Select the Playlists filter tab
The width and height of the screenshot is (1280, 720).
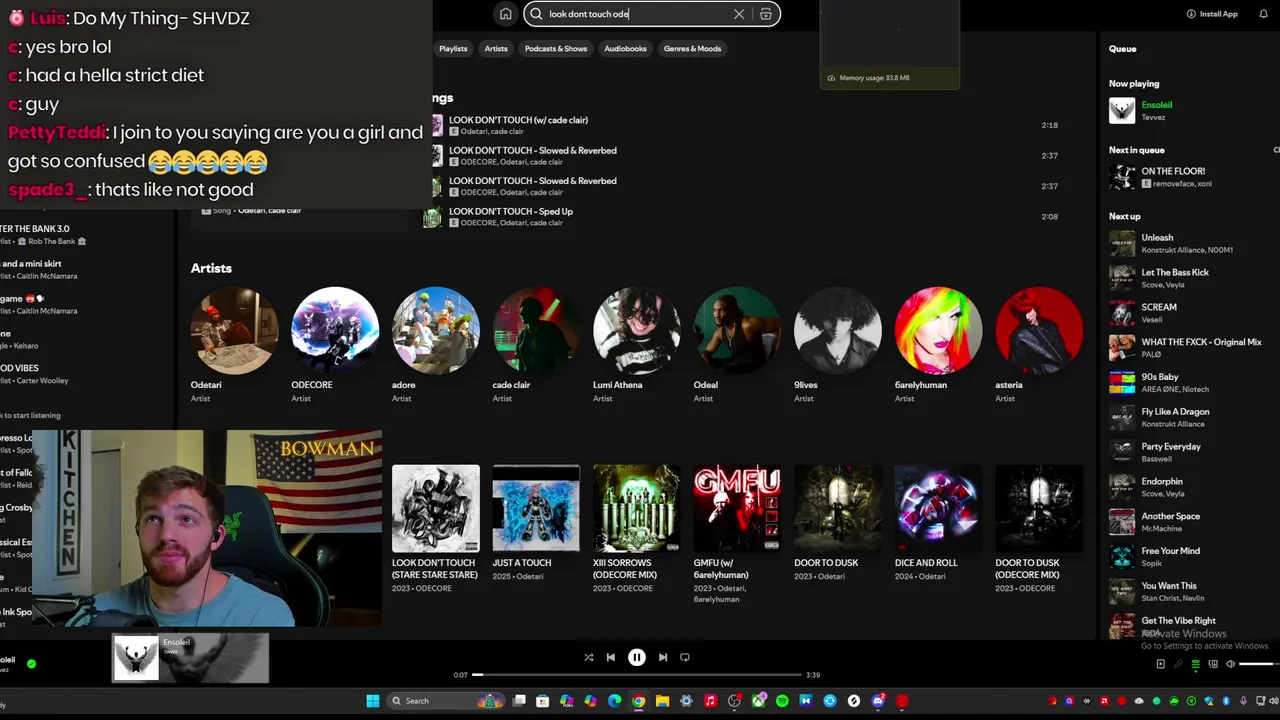pos(453,48)
